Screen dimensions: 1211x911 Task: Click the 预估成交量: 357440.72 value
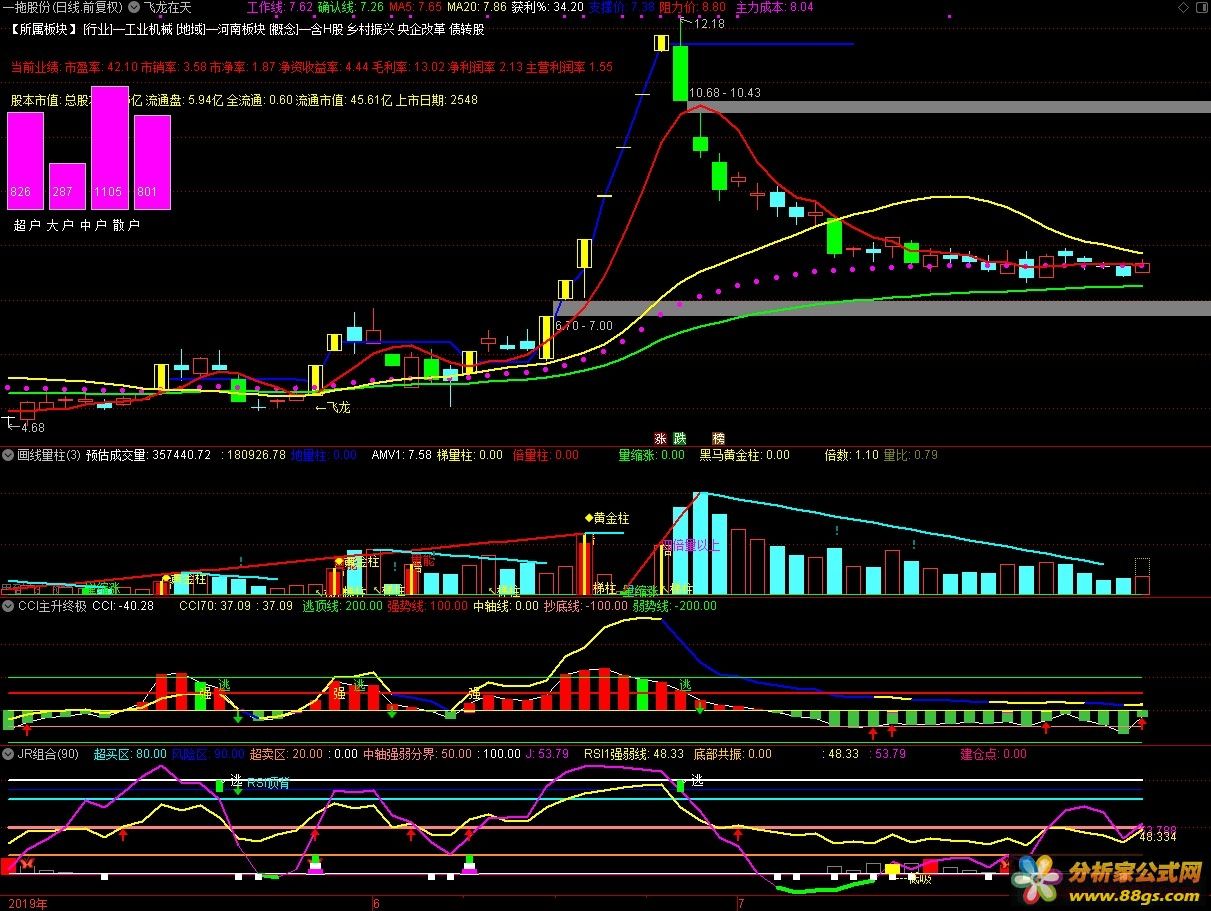149,455
